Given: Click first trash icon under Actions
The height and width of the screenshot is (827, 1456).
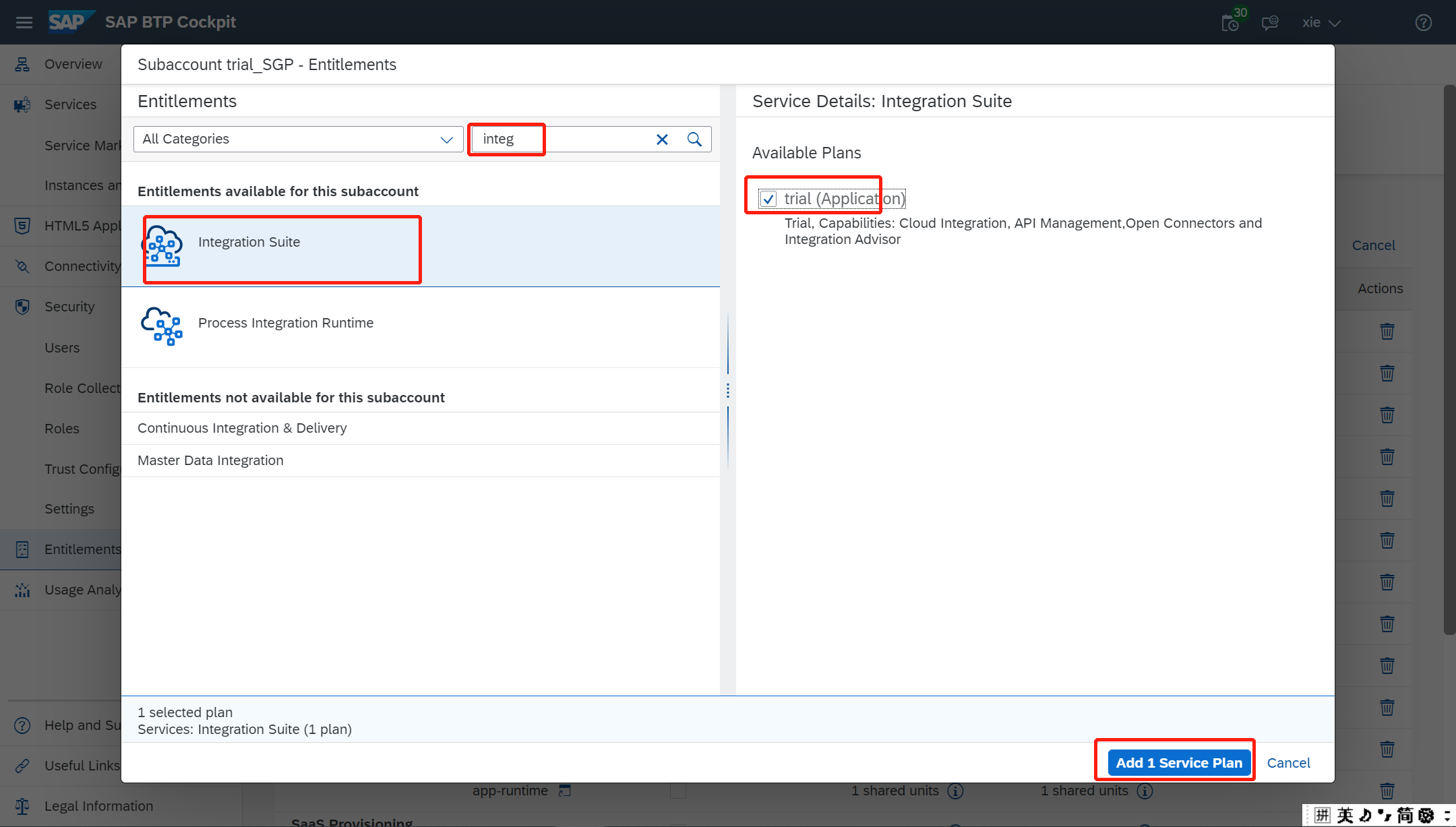Looking at the screenshot, I should click(1387, 332).
